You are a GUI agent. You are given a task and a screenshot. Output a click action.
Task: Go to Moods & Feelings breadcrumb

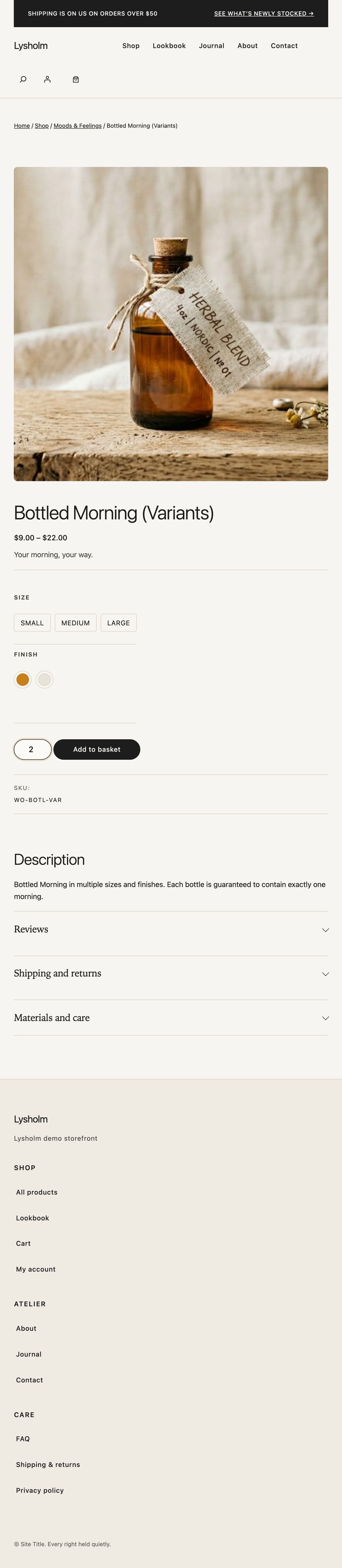(x=77, y=126)
